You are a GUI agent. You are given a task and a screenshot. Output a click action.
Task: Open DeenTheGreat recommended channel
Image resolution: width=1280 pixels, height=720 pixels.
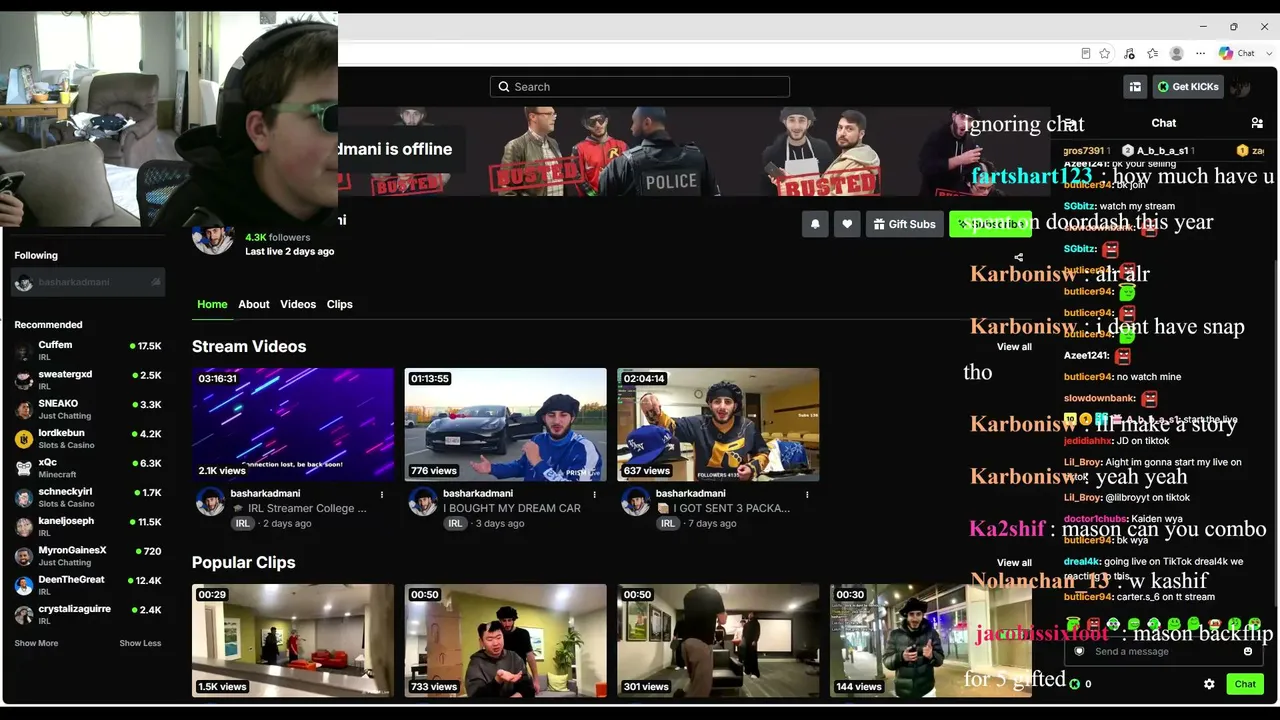[88, 585]
